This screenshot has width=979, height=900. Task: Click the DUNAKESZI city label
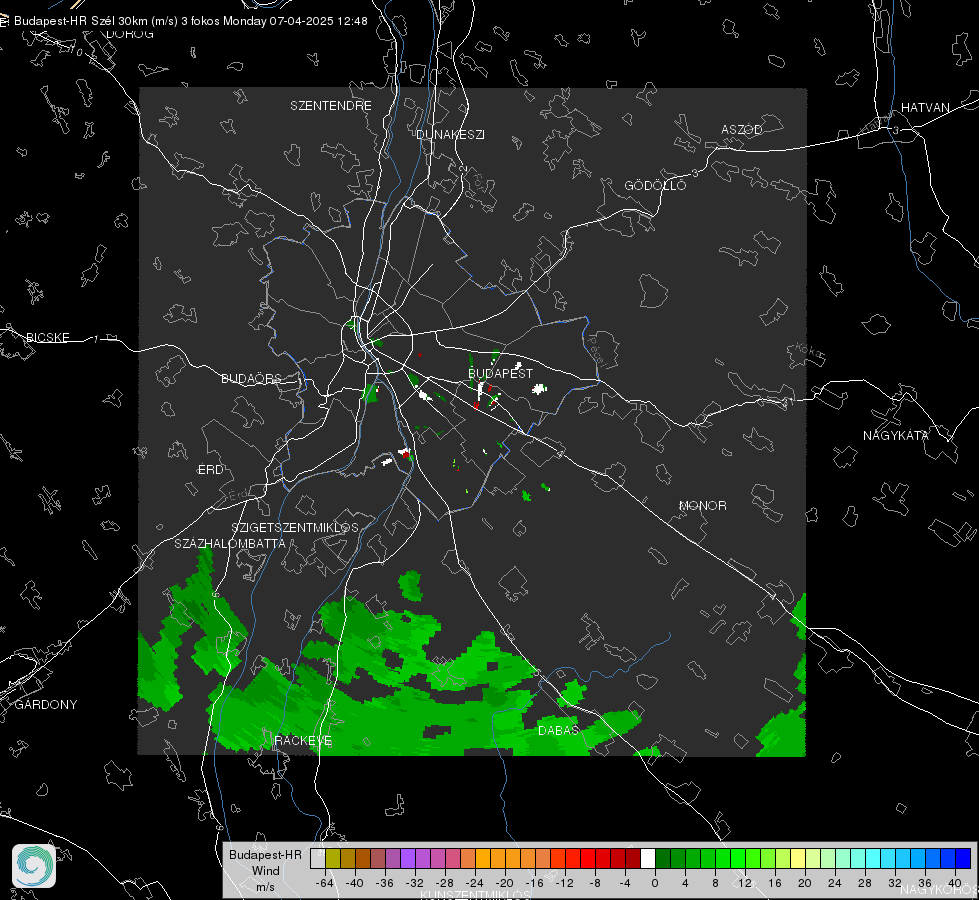coord(450,134)
